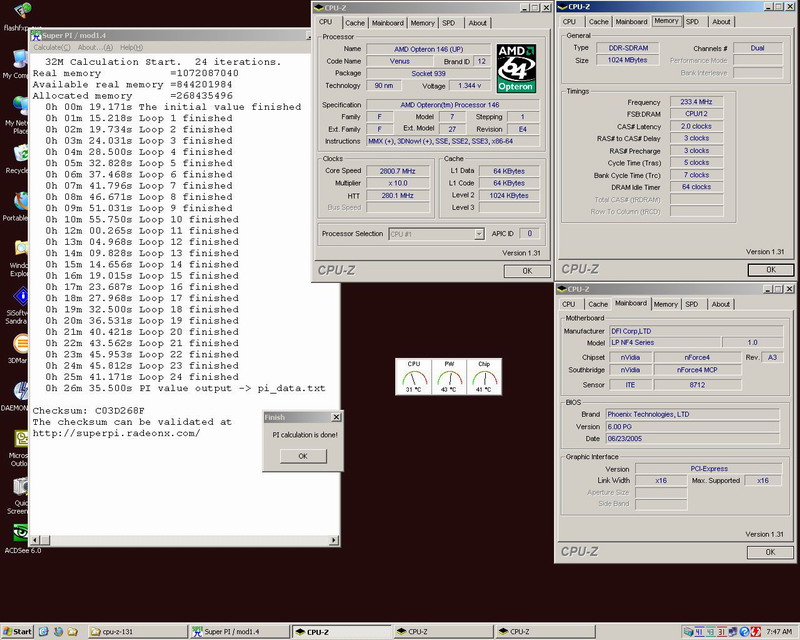Click OK in the DFI motherboard window
800x640 pixels.
click(770, 552)
